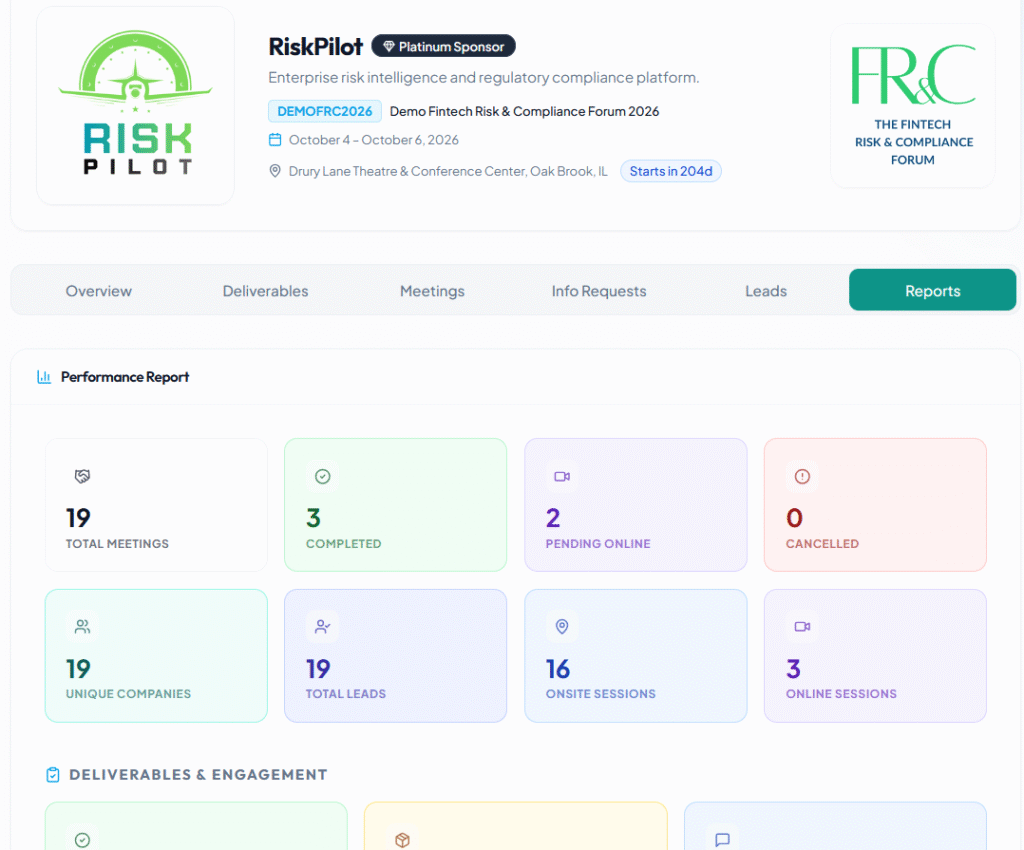Click the handshake icon in Total Meetings card
Viewport: 1024px width, 850px height.
tap(82, 477)
